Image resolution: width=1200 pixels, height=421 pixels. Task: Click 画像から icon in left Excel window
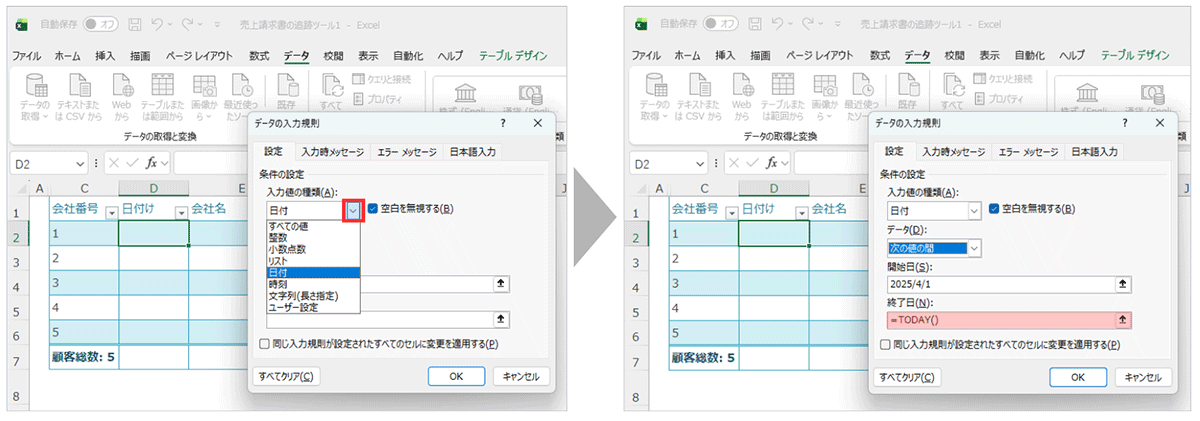(x=203, y=86)
